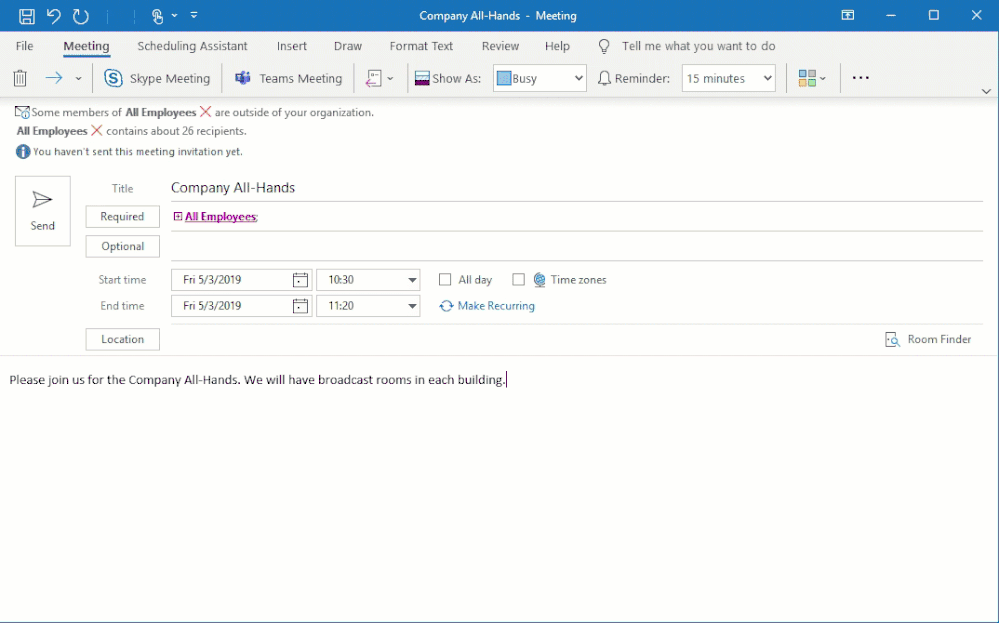This screenshot has width=999, height=623.
Task: Open the Start time calendar picker icon
Action: point(300,280)
